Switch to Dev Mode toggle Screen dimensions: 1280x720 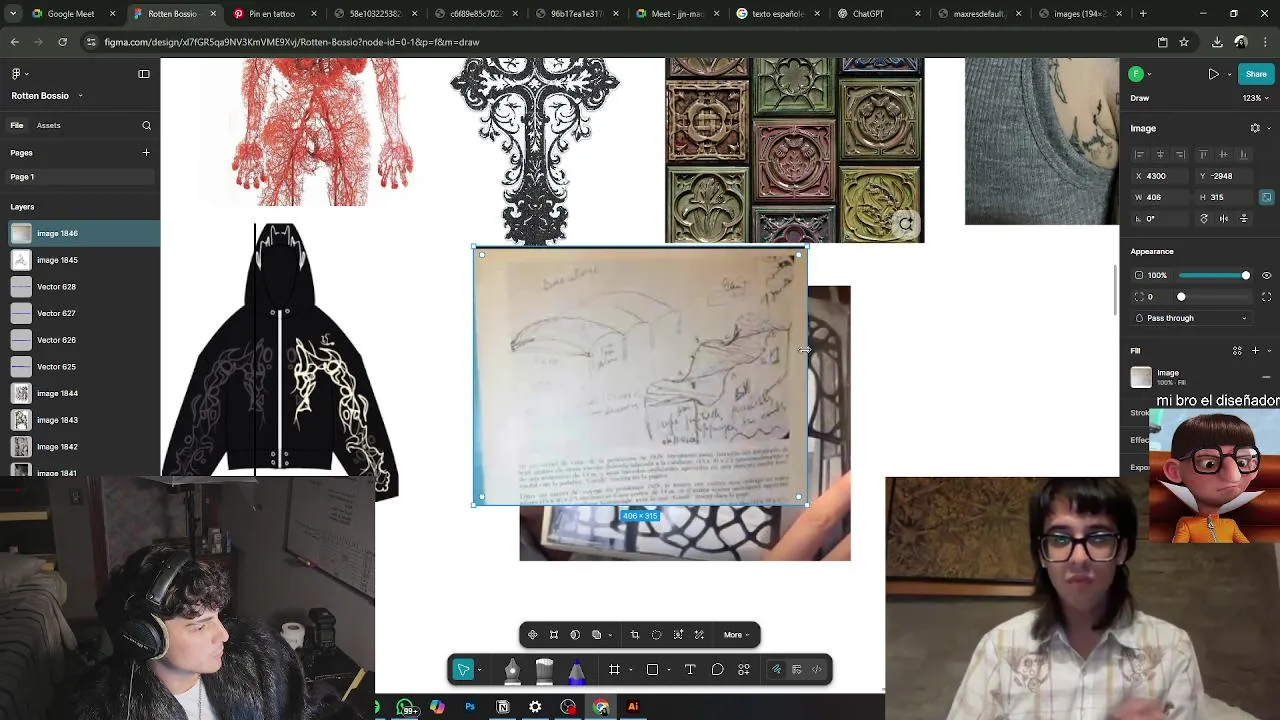point(817,670)
